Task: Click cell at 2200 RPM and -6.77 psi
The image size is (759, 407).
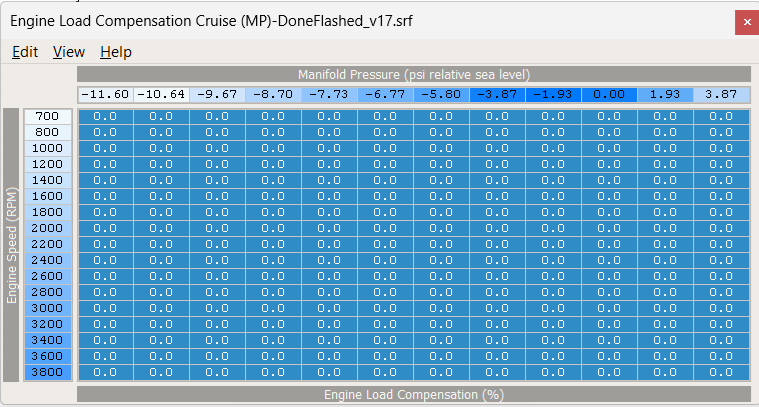Action: [x=385, y=244]
